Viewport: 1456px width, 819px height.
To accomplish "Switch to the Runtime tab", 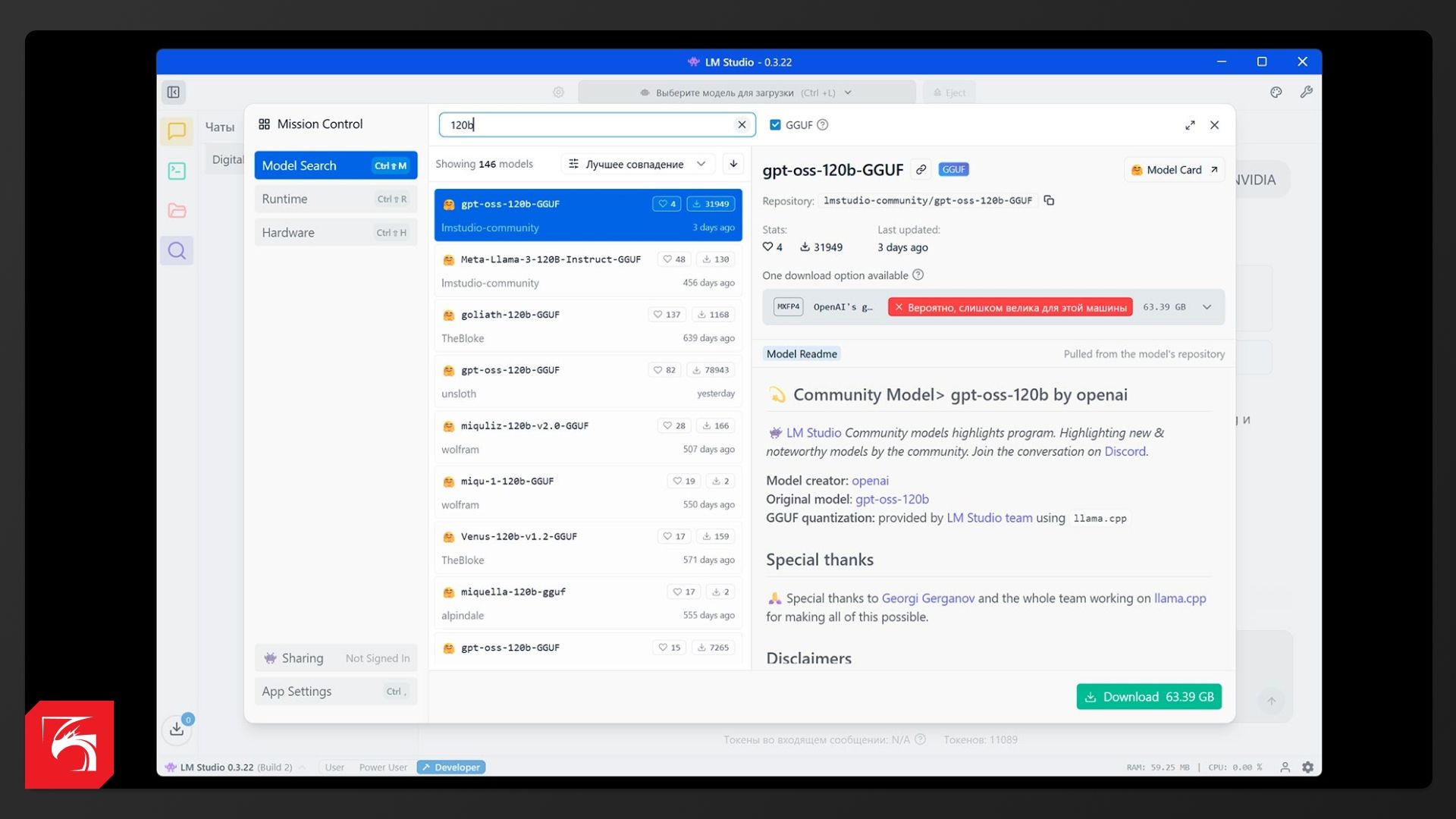I will coord(335,199).
